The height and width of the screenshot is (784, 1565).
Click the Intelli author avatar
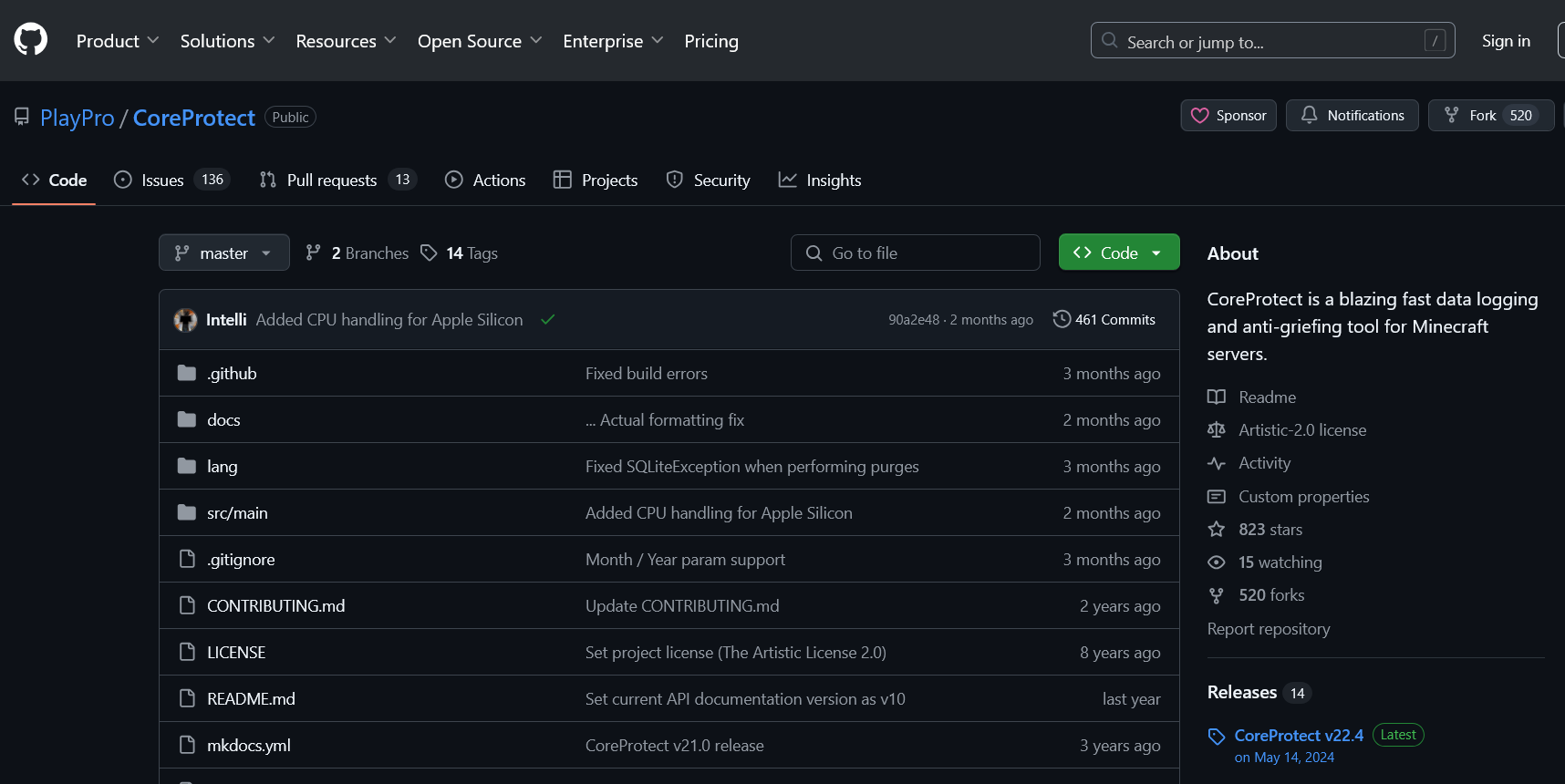(186, 320)
